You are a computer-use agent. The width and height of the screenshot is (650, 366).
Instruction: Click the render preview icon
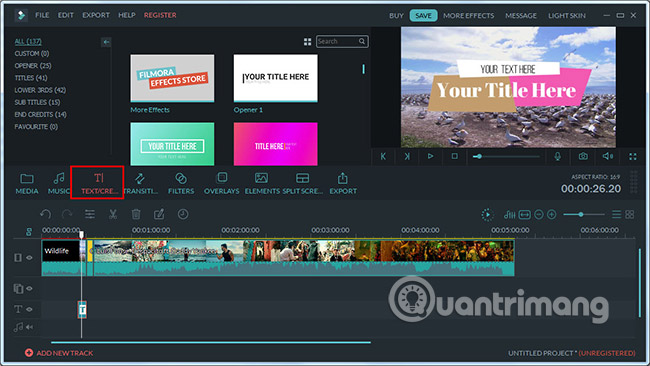[487, 215]
